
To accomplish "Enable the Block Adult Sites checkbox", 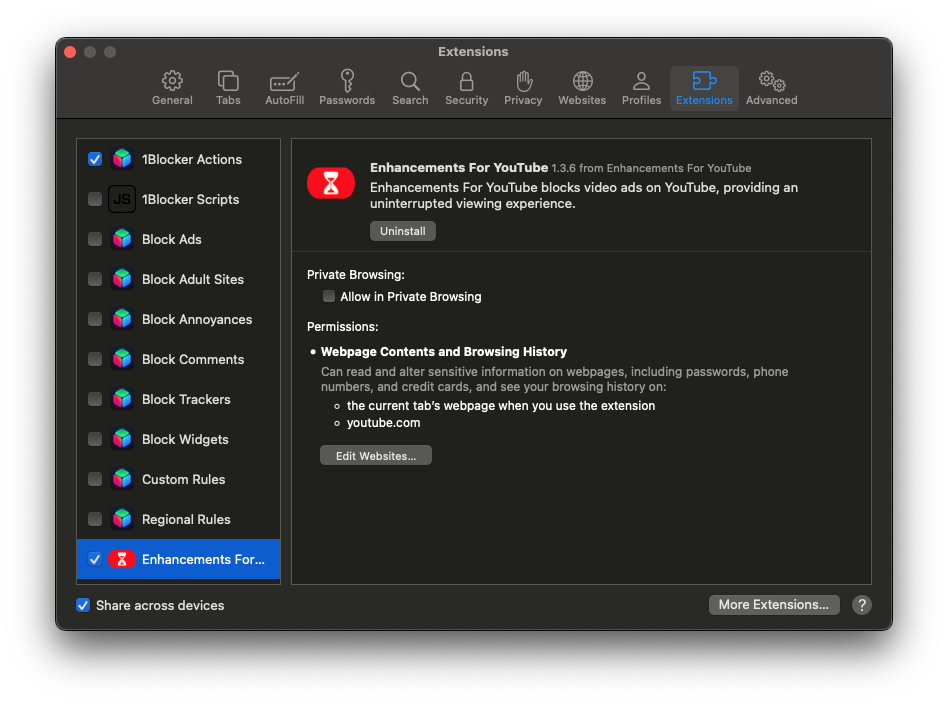I will click(95, 279).
